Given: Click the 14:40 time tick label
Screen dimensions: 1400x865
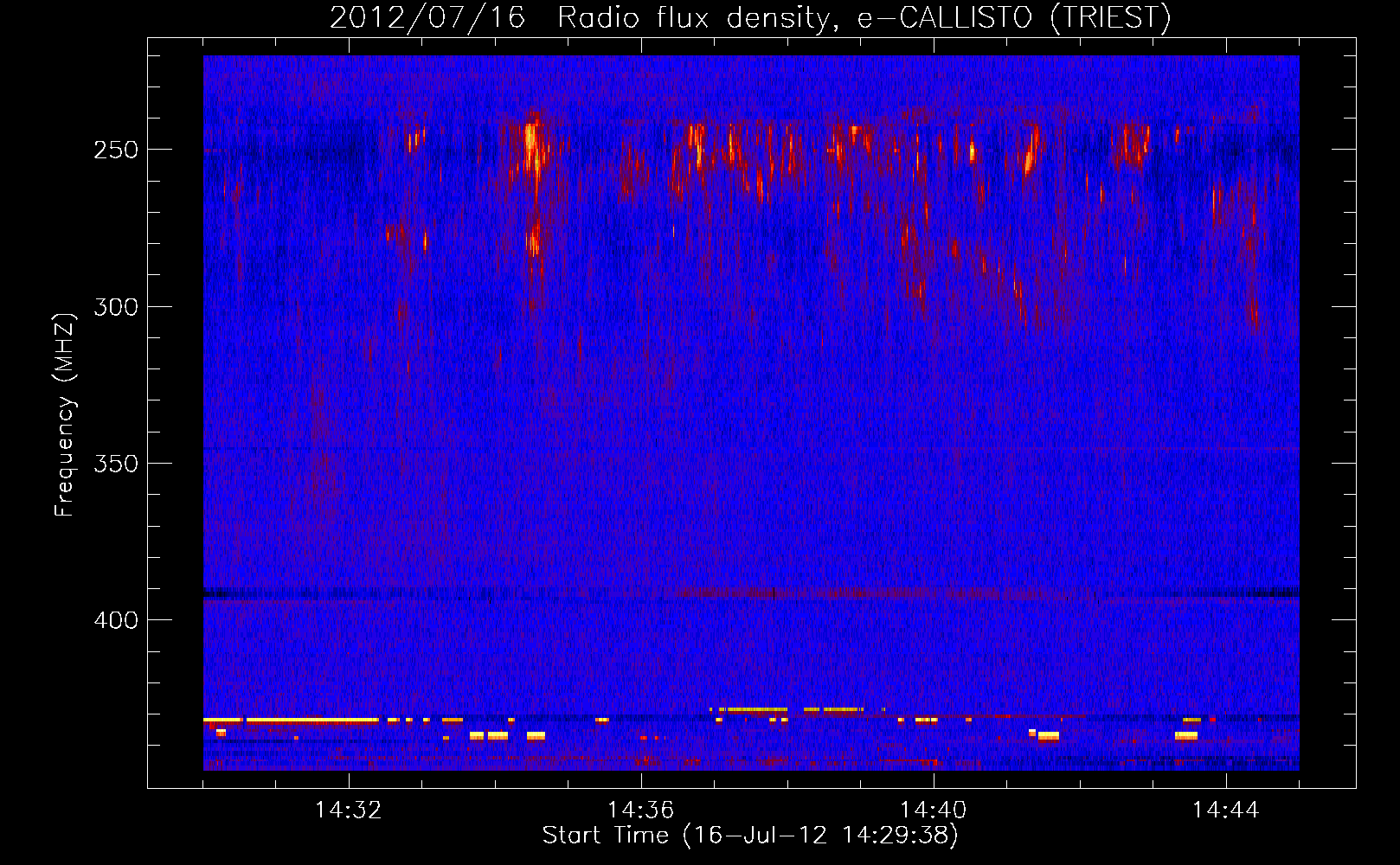Looking at the screenshot, I should coord(933,810).
